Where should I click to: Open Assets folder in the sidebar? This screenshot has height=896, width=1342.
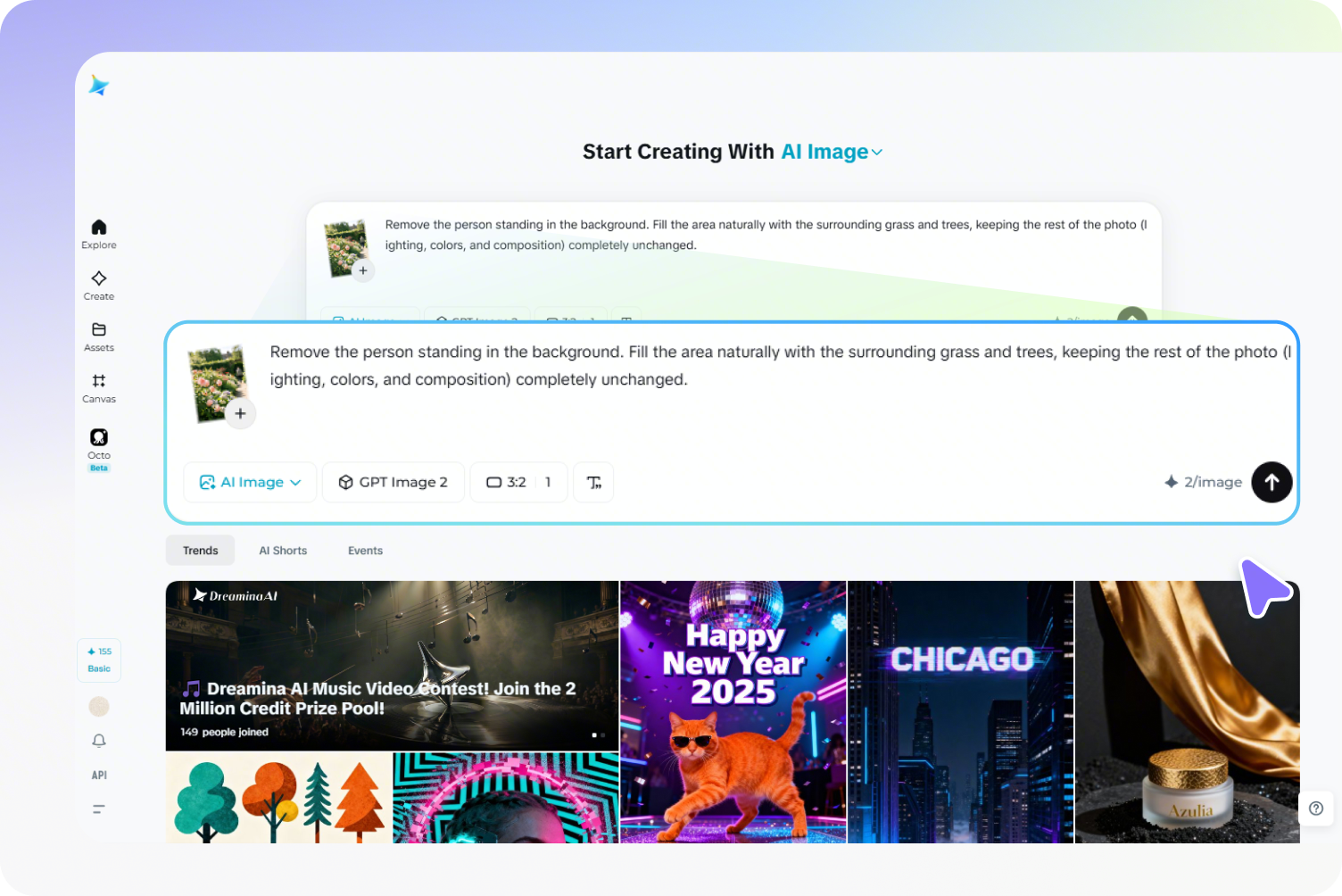coord(99,336)
